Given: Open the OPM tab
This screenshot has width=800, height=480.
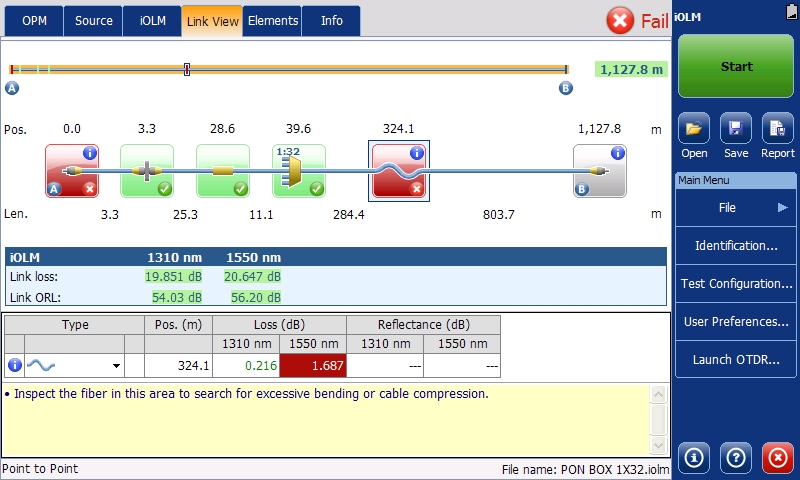Looking at the screenshot, I should click(x=36, y=21).
